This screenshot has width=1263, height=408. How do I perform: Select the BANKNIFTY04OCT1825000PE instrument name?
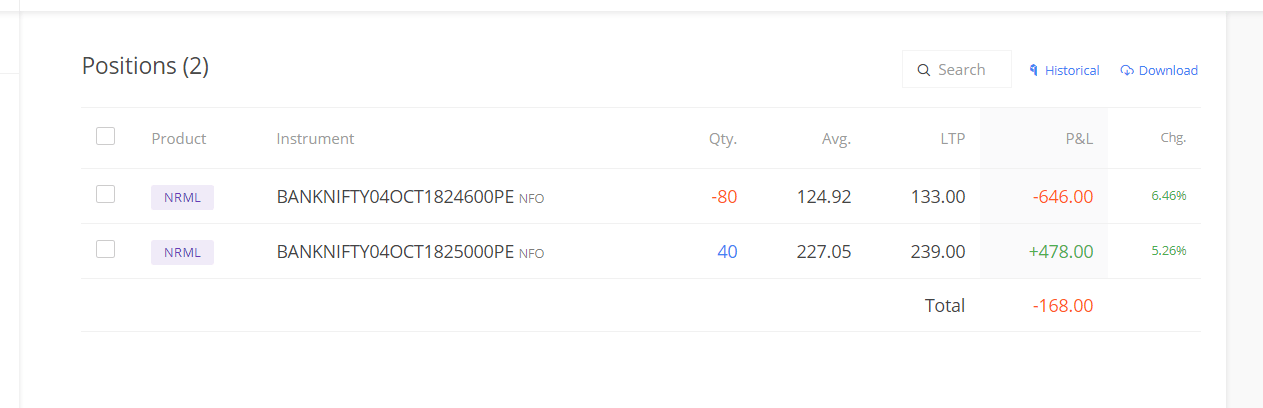tap(395, 252)
